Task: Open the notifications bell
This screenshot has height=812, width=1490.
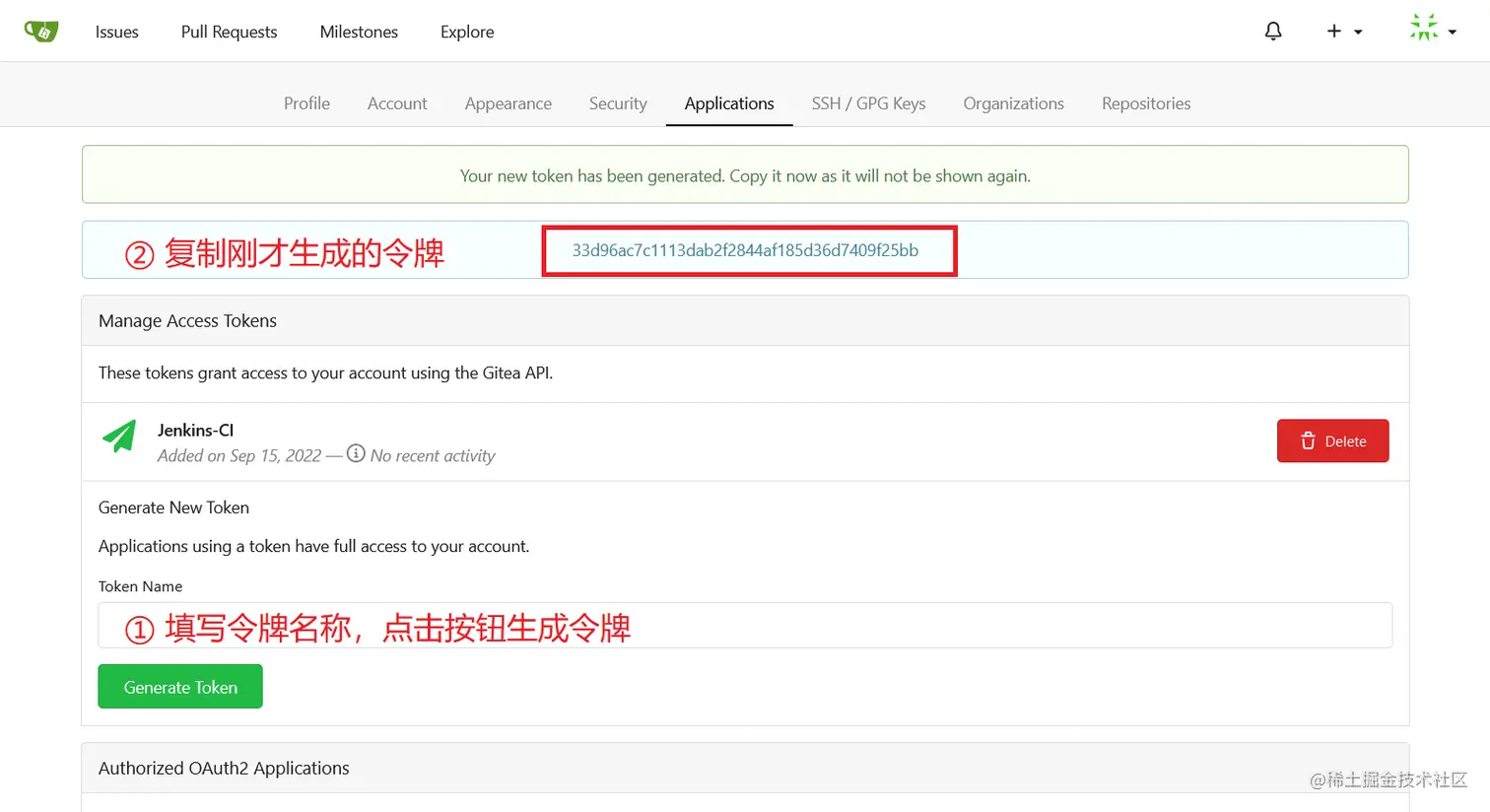Action: point(1273,32)
